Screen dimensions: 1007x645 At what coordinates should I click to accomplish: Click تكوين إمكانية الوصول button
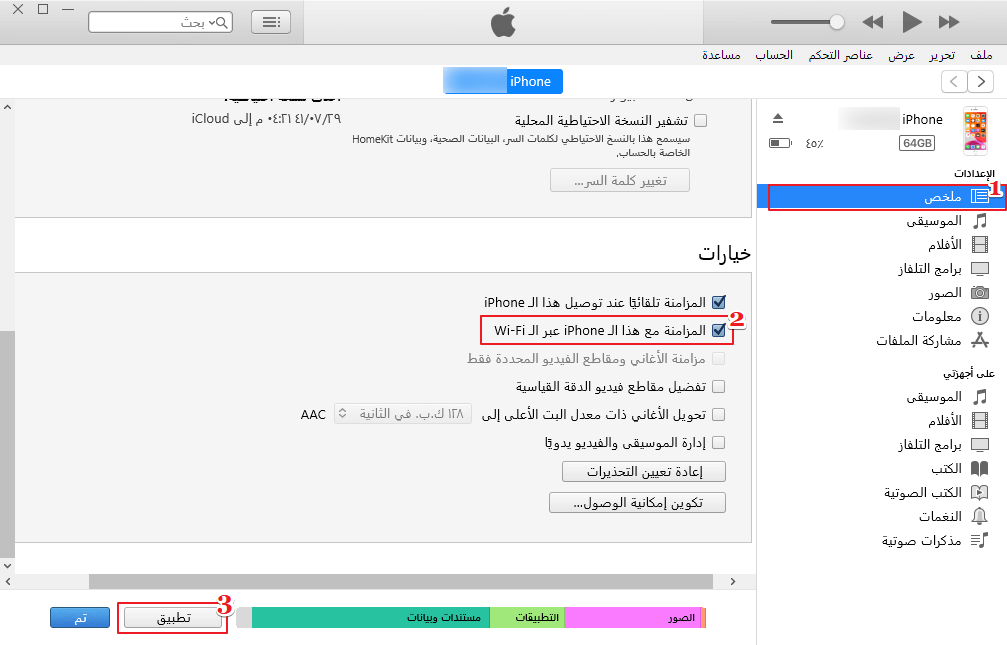point(637,502)
